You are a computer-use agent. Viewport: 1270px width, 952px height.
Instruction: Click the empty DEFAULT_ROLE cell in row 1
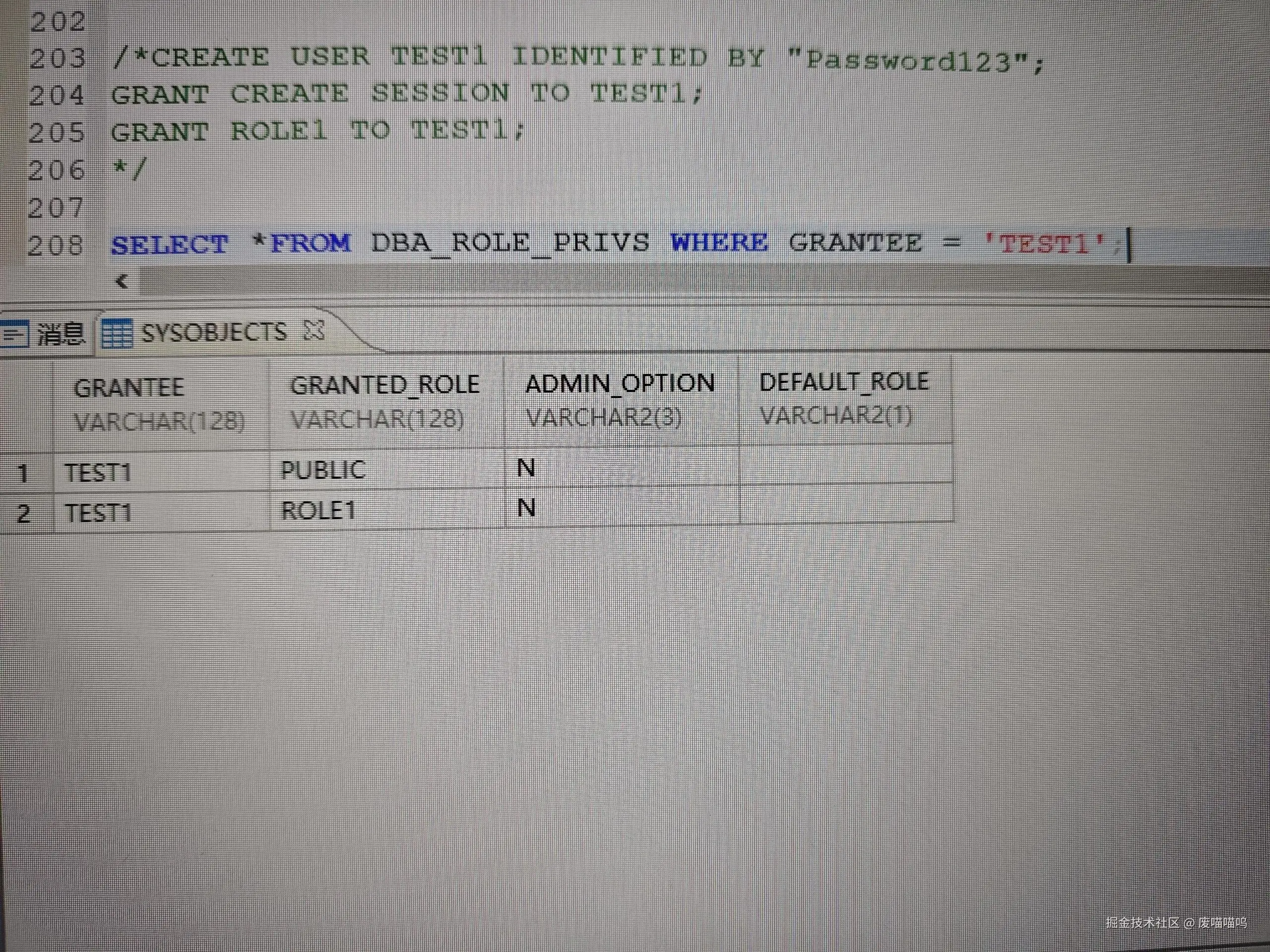pyautogui.click(x=846, y=465)
